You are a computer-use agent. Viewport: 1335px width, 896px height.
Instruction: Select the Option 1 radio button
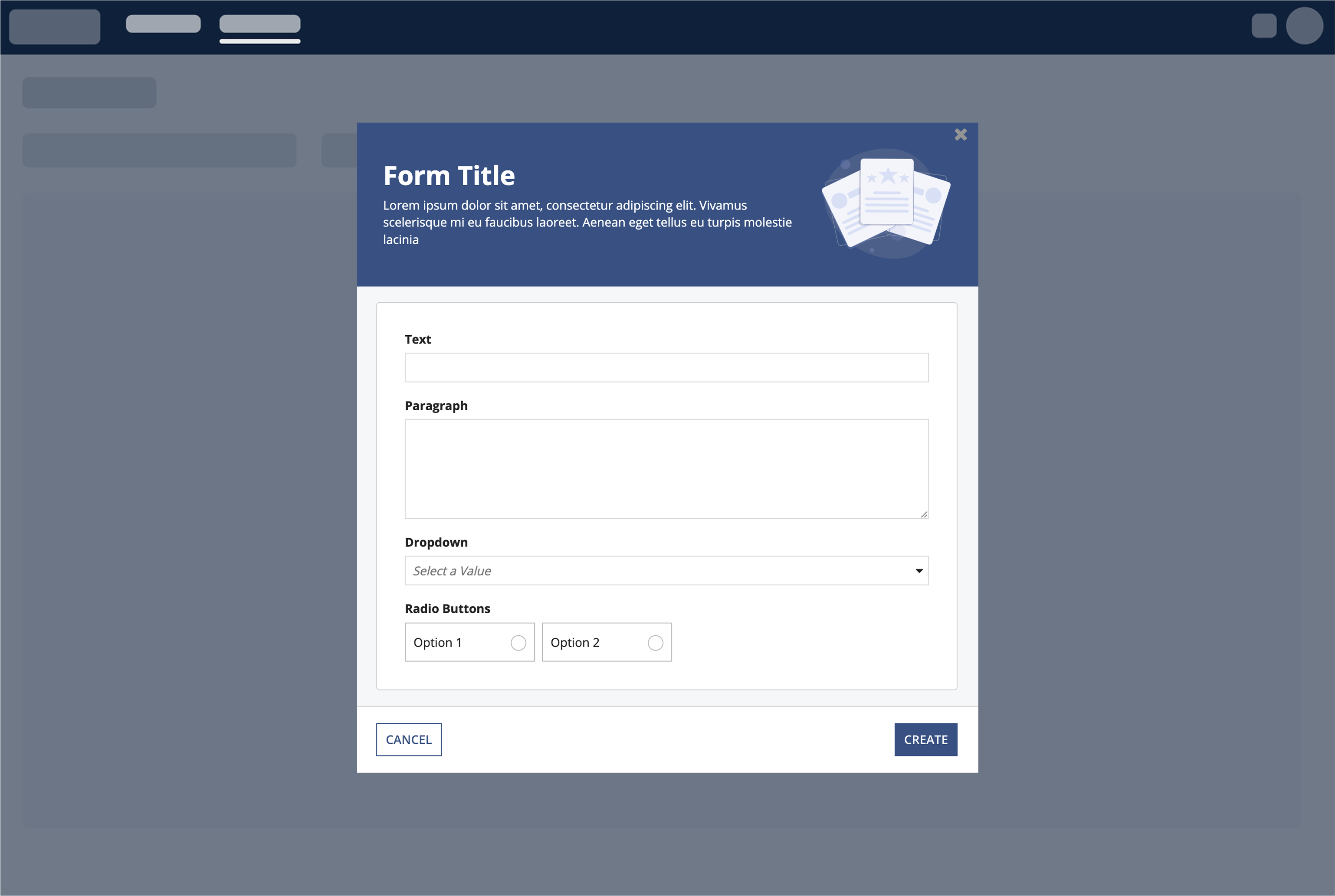[x=518, y=643]
